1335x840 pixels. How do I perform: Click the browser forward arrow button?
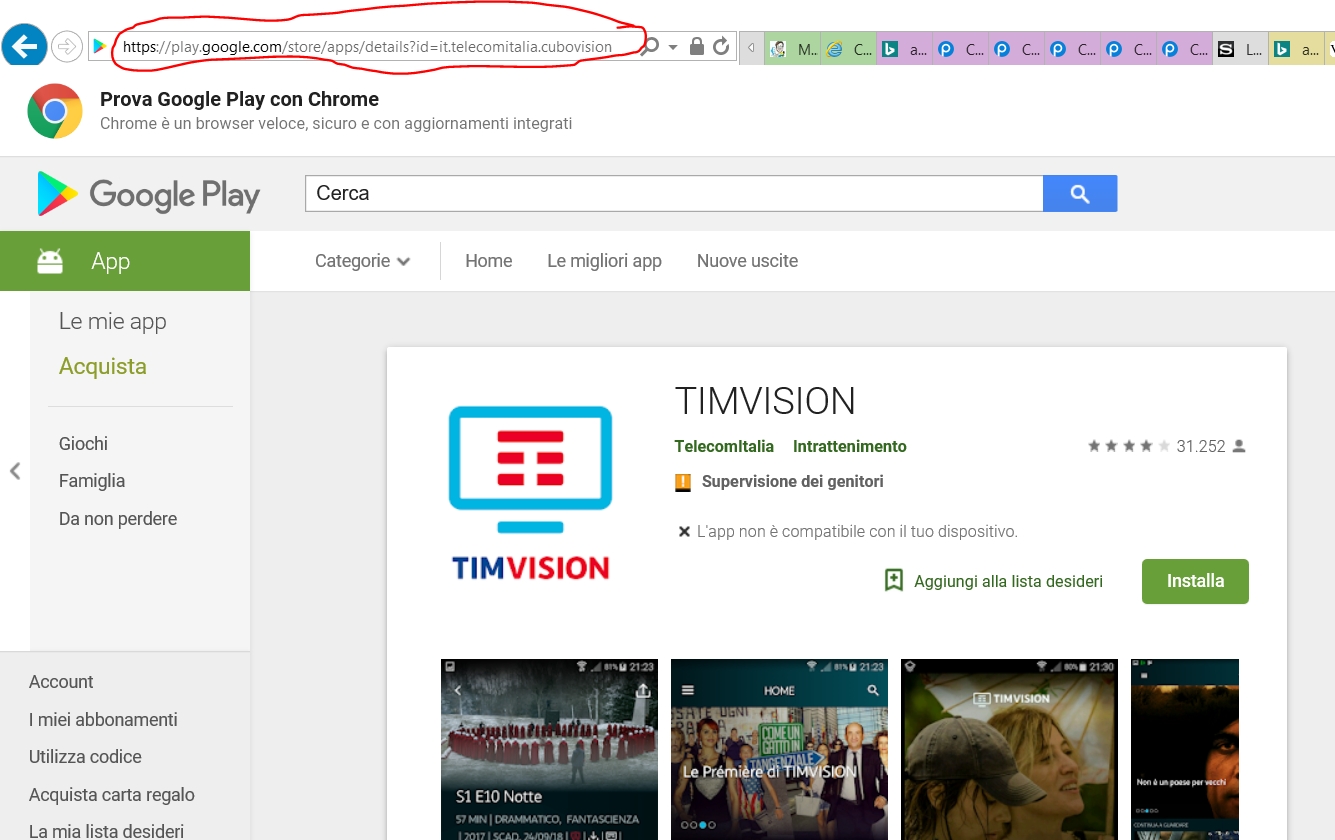(66, 46)
